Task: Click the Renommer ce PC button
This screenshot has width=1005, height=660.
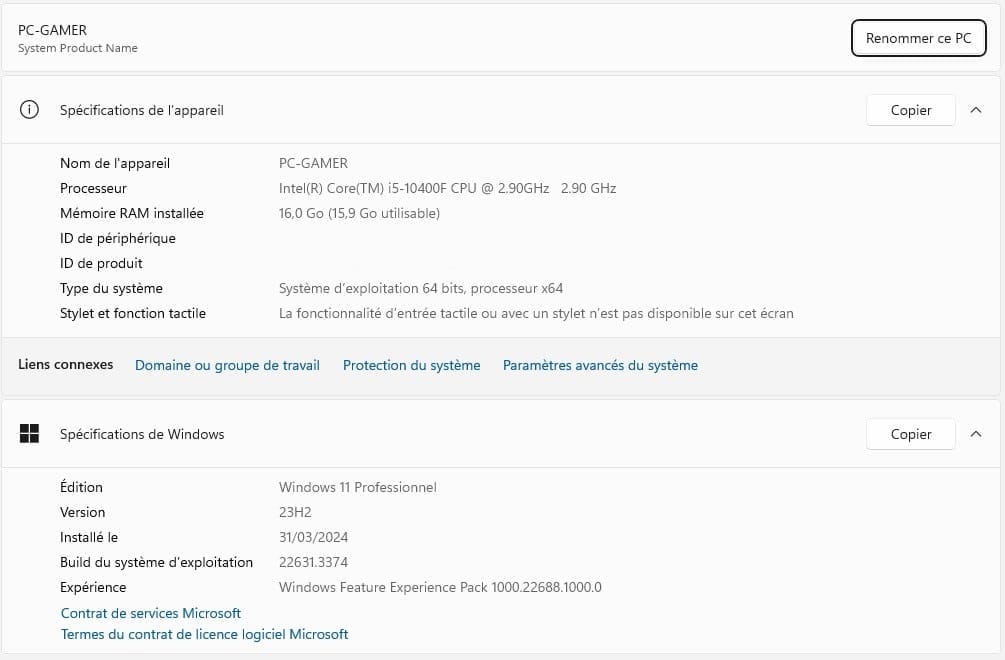Action: tap(918, 38)
